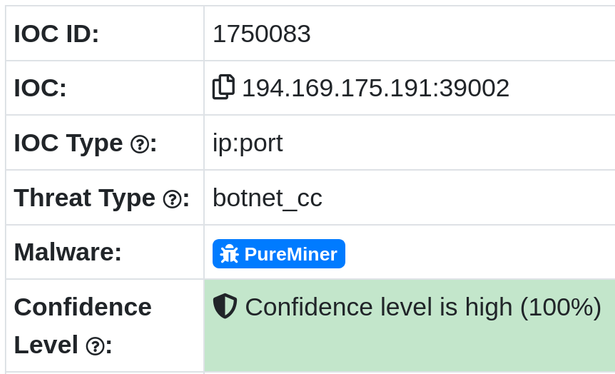Screen dimensions: 615x374
Task: Click the shield icon beside the confidence text
Action: click(225, 306)
